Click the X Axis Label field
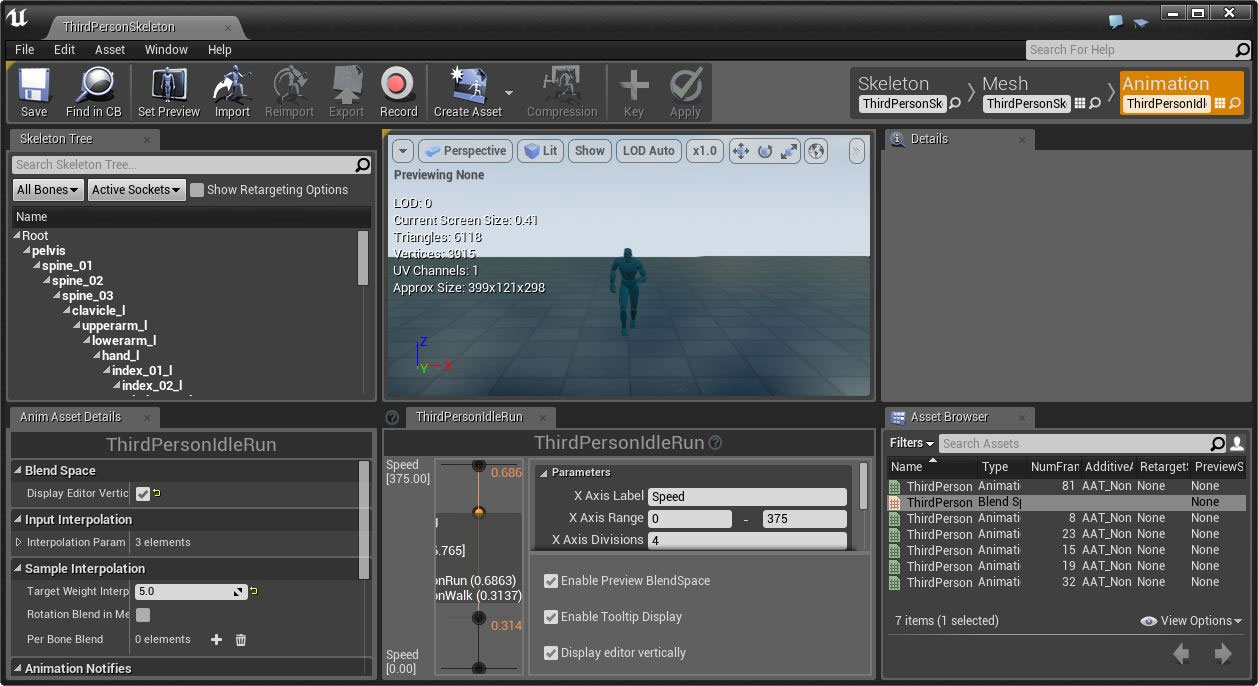This screenshot has width=1258, height=686. 747,497
